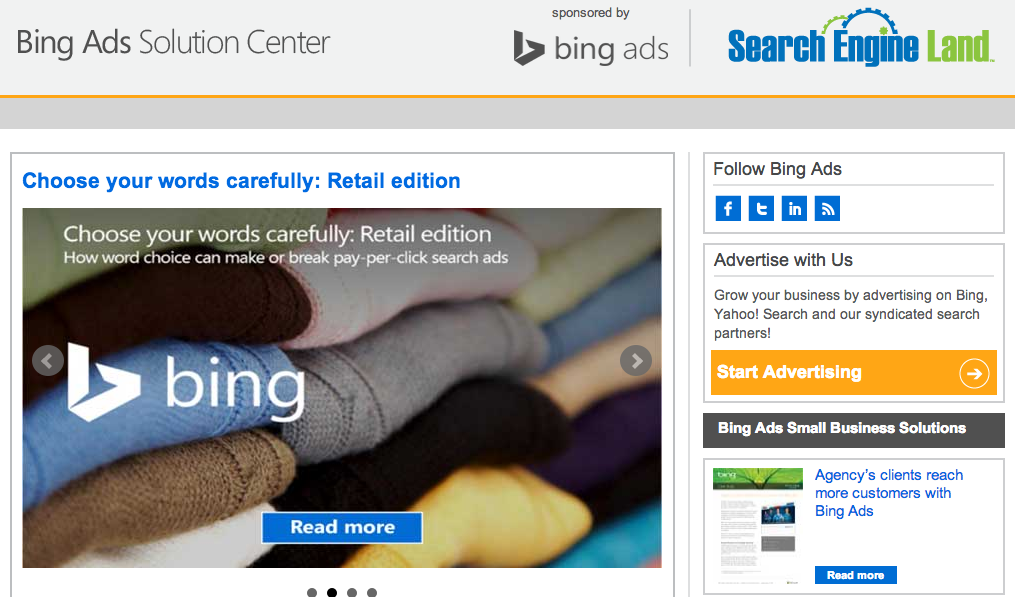Open the Bing Ads Twitter icon

(x=761, y=208)
